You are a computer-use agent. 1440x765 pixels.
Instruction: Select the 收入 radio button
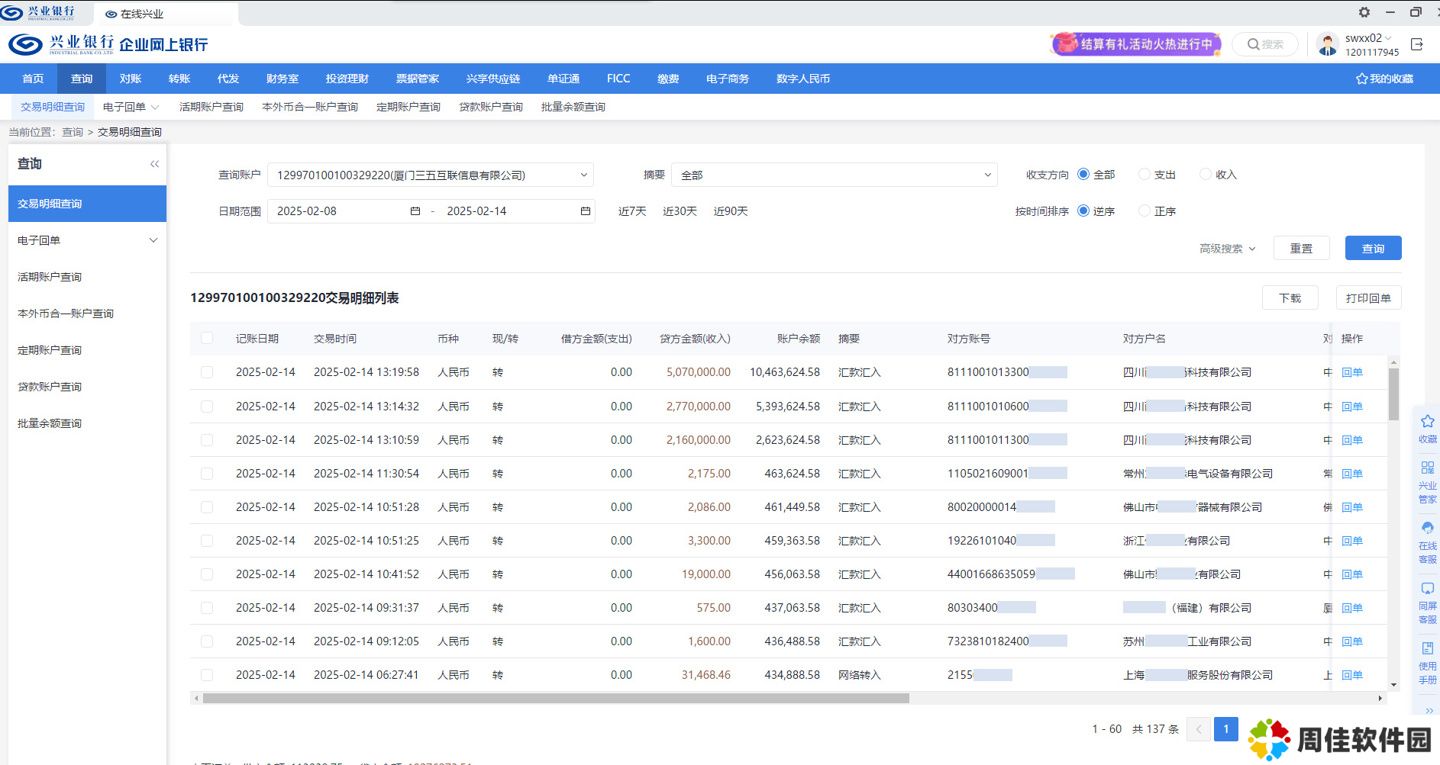(1205, 174)
